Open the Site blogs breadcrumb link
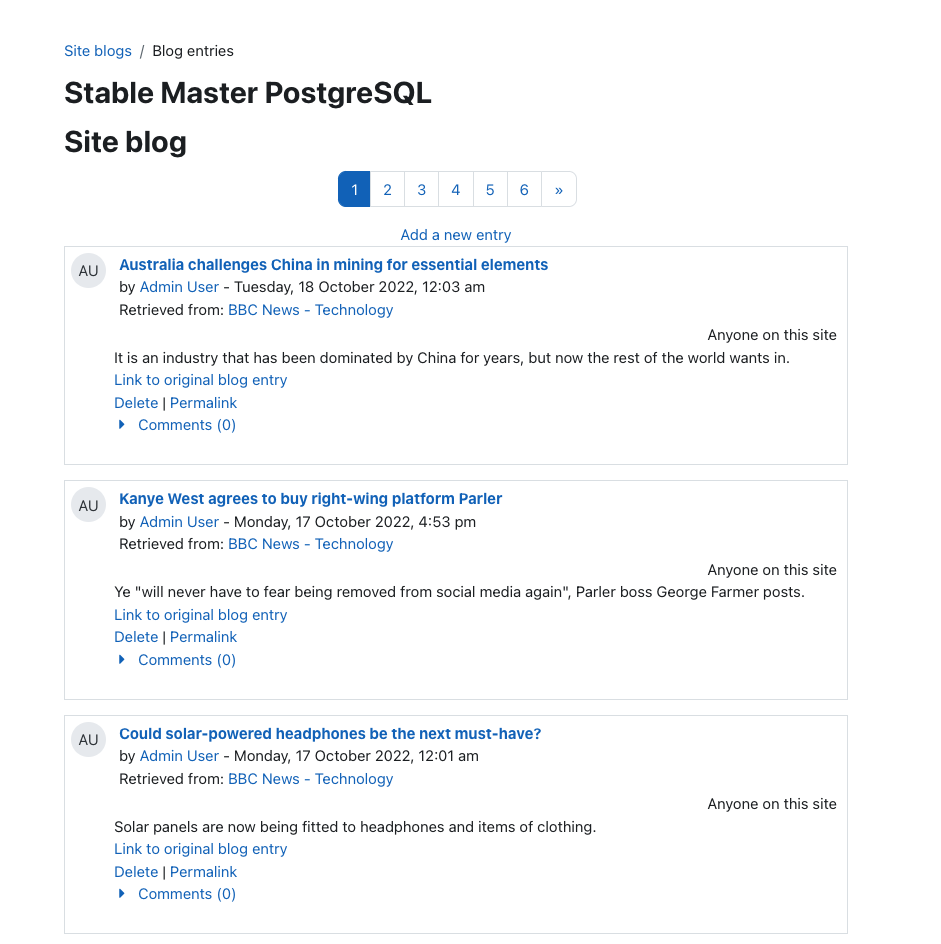This screenshot has width=941, height=944. coord(98,51)
